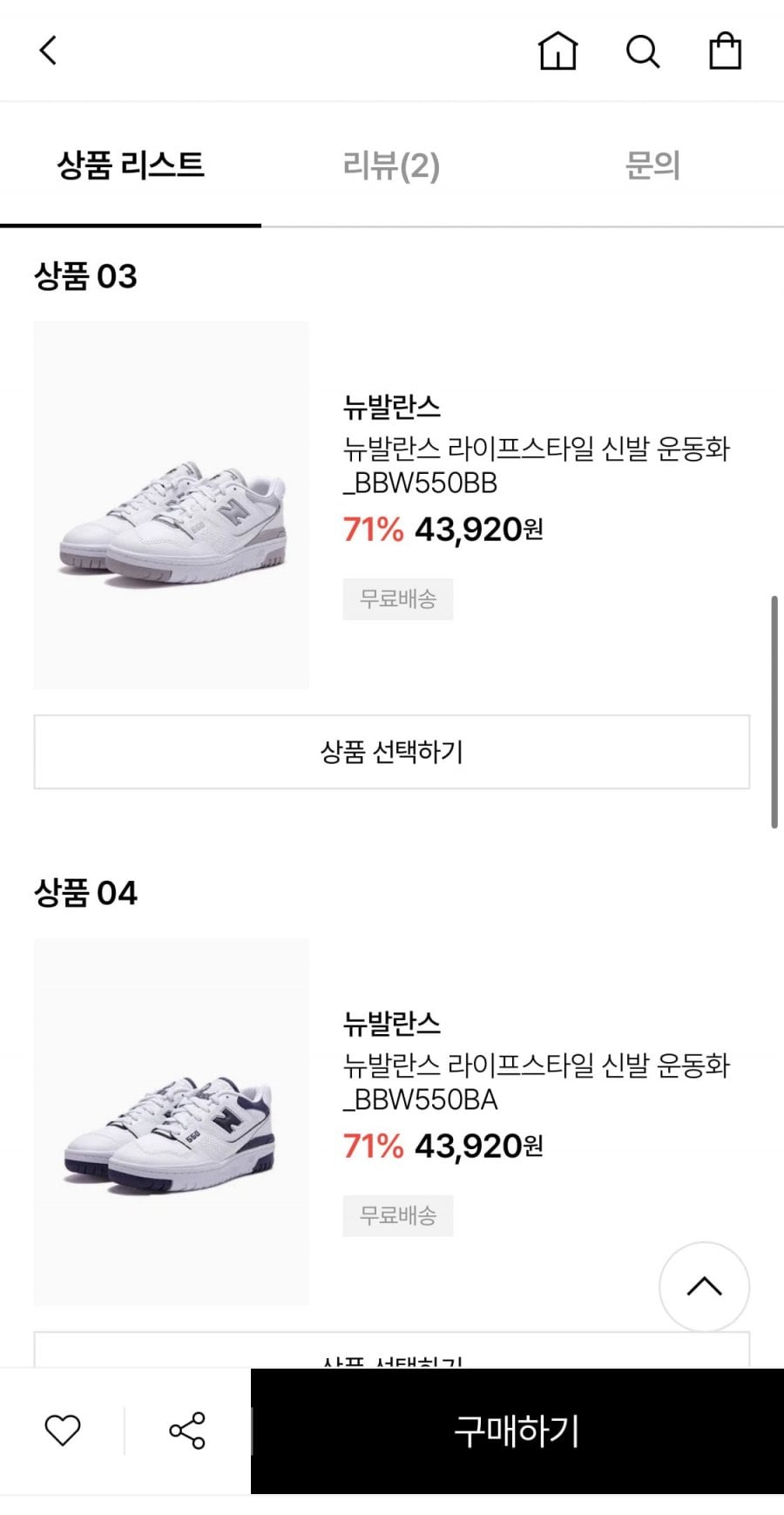Open the 문의 tab
The image size is (784, 1515).
[652, 166]
